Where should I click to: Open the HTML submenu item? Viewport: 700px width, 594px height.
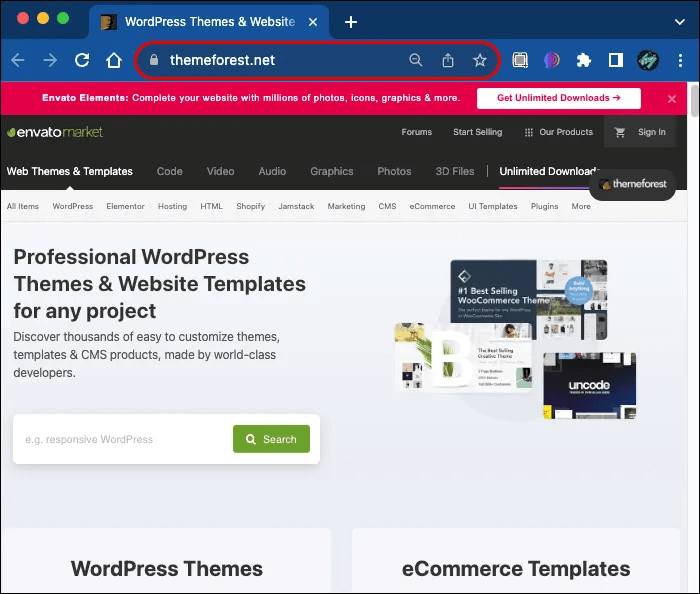click(211, 206)
